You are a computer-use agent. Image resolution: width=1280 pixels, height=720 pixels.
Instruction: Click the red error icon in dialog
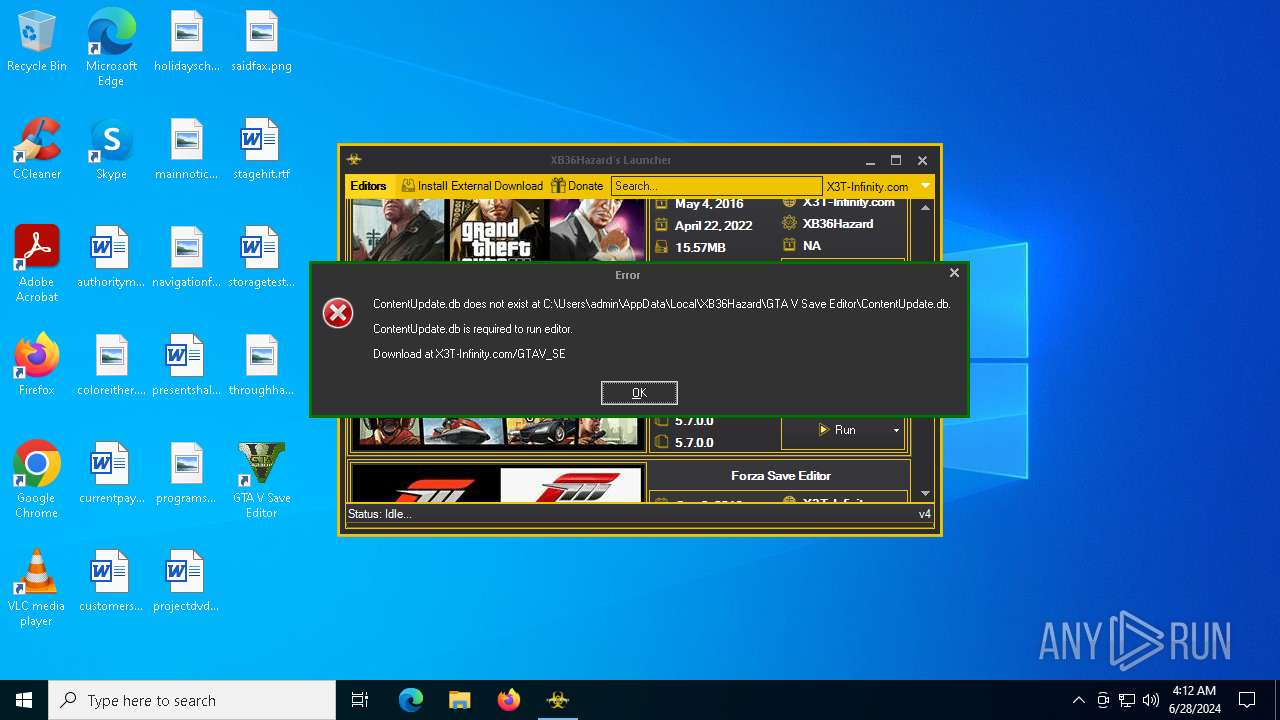point(338,313)
